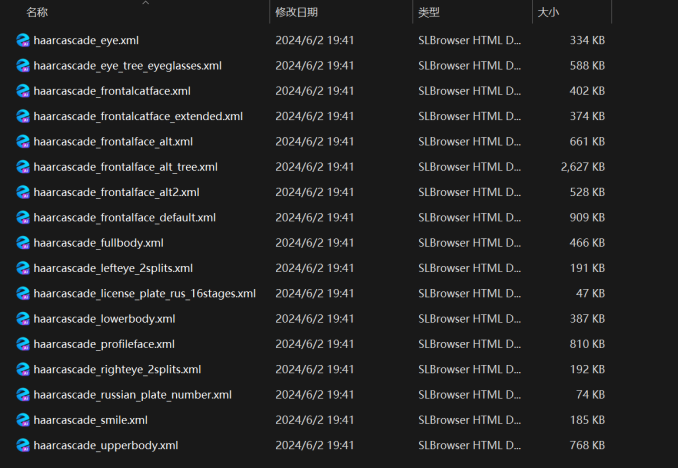Click the icon of haarcascade_lowerbody.xml
The width and height of the screenshot is (679, 469).
click(23, 319)
